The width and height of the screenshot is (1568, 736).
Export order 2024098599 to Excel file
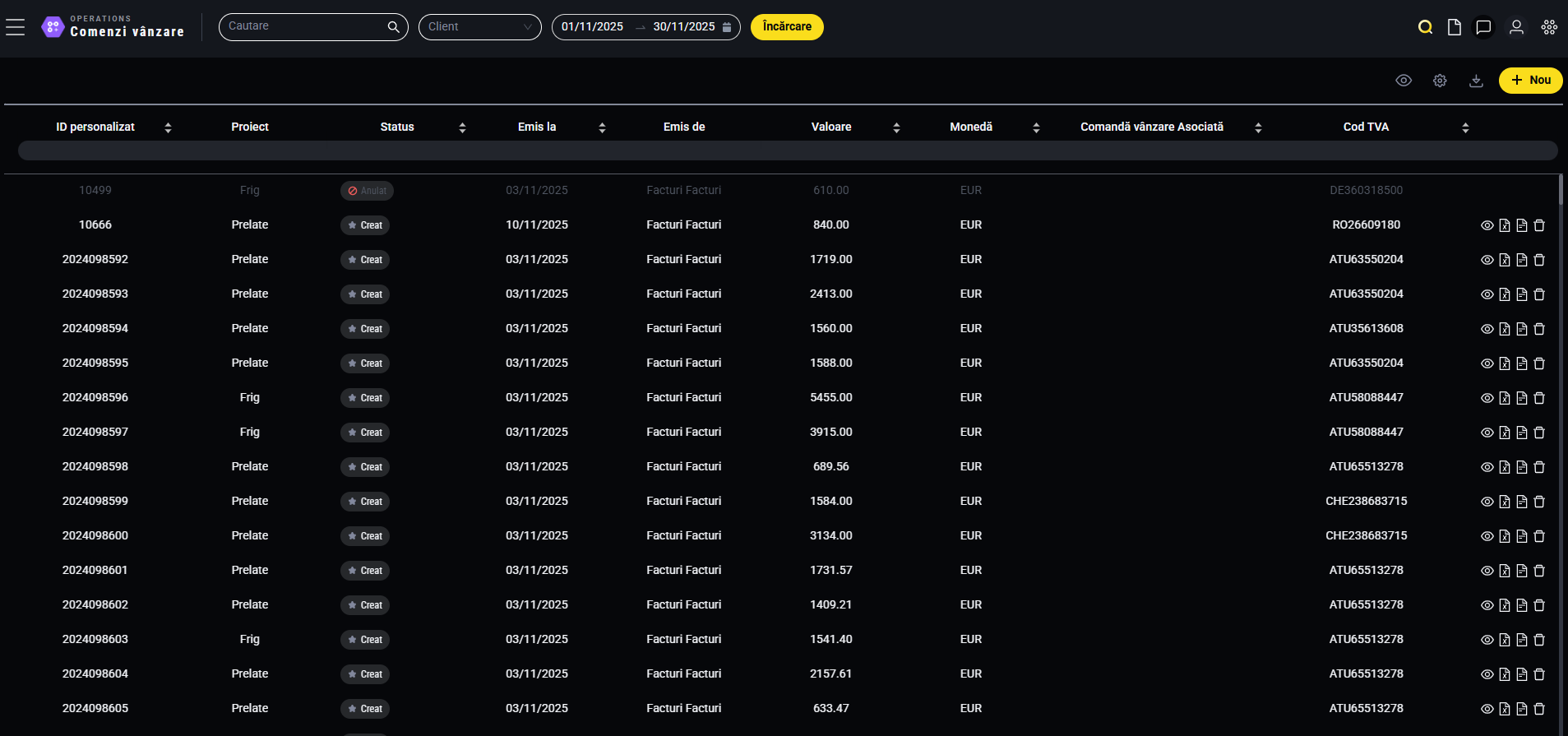coord(1505,502)
